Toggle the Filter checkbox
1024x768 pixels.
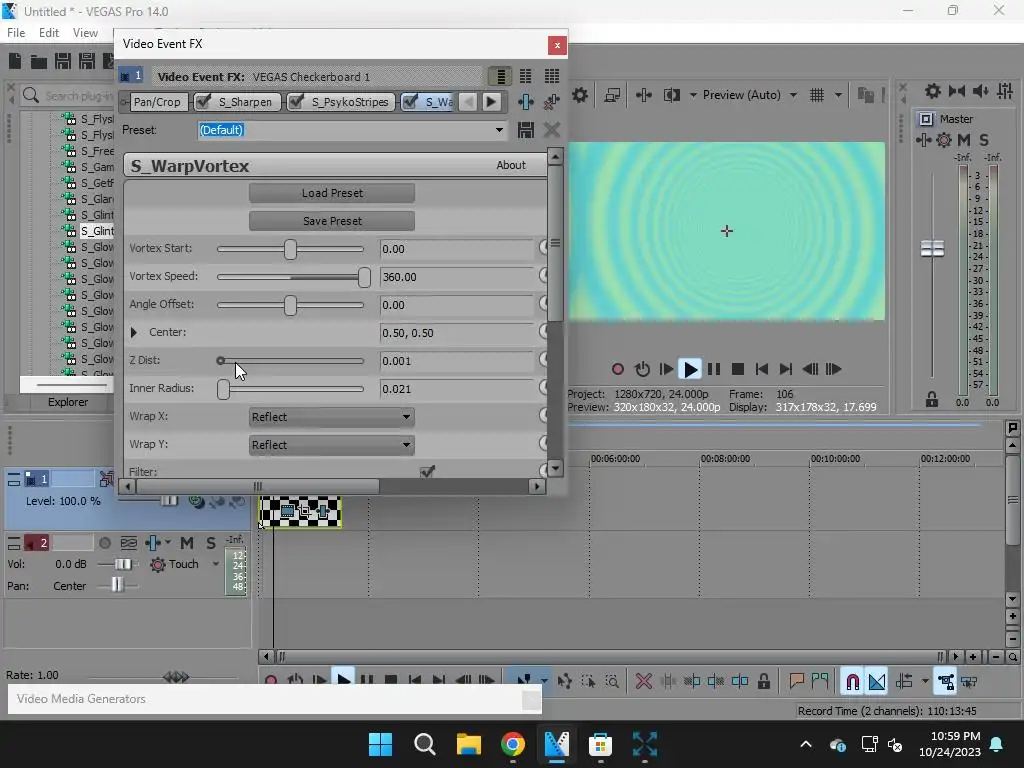[x=428, y=471]
